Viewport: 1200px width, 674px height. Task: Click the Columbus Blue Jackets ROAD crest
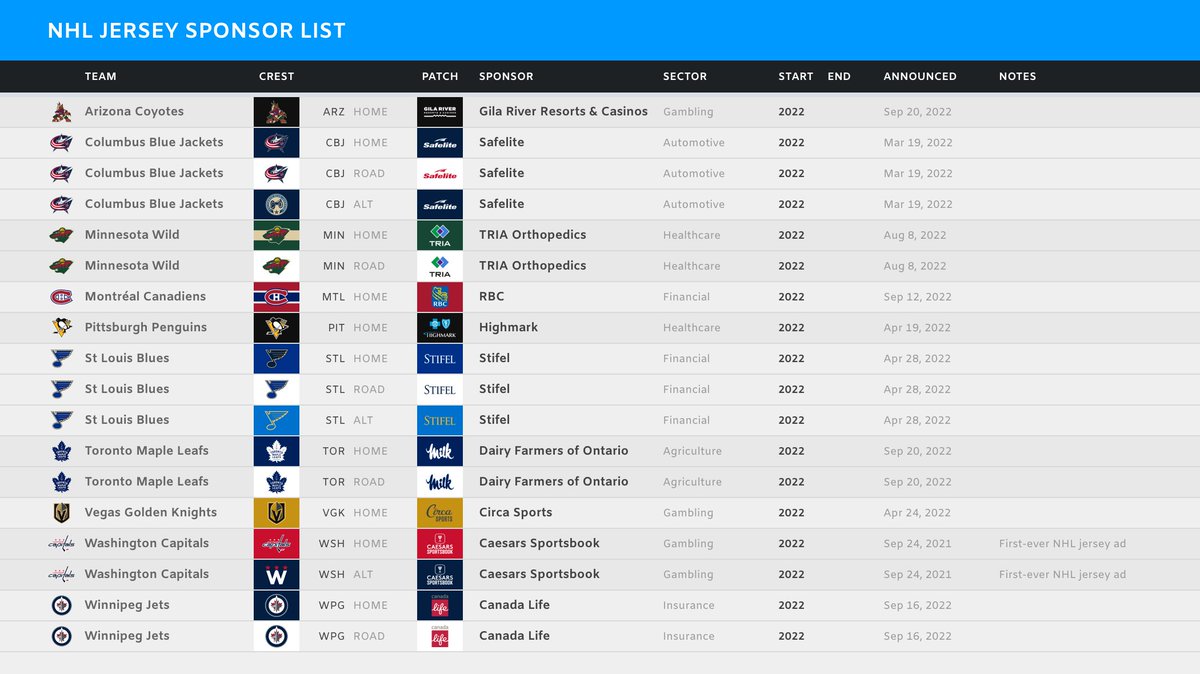point(276,174)
